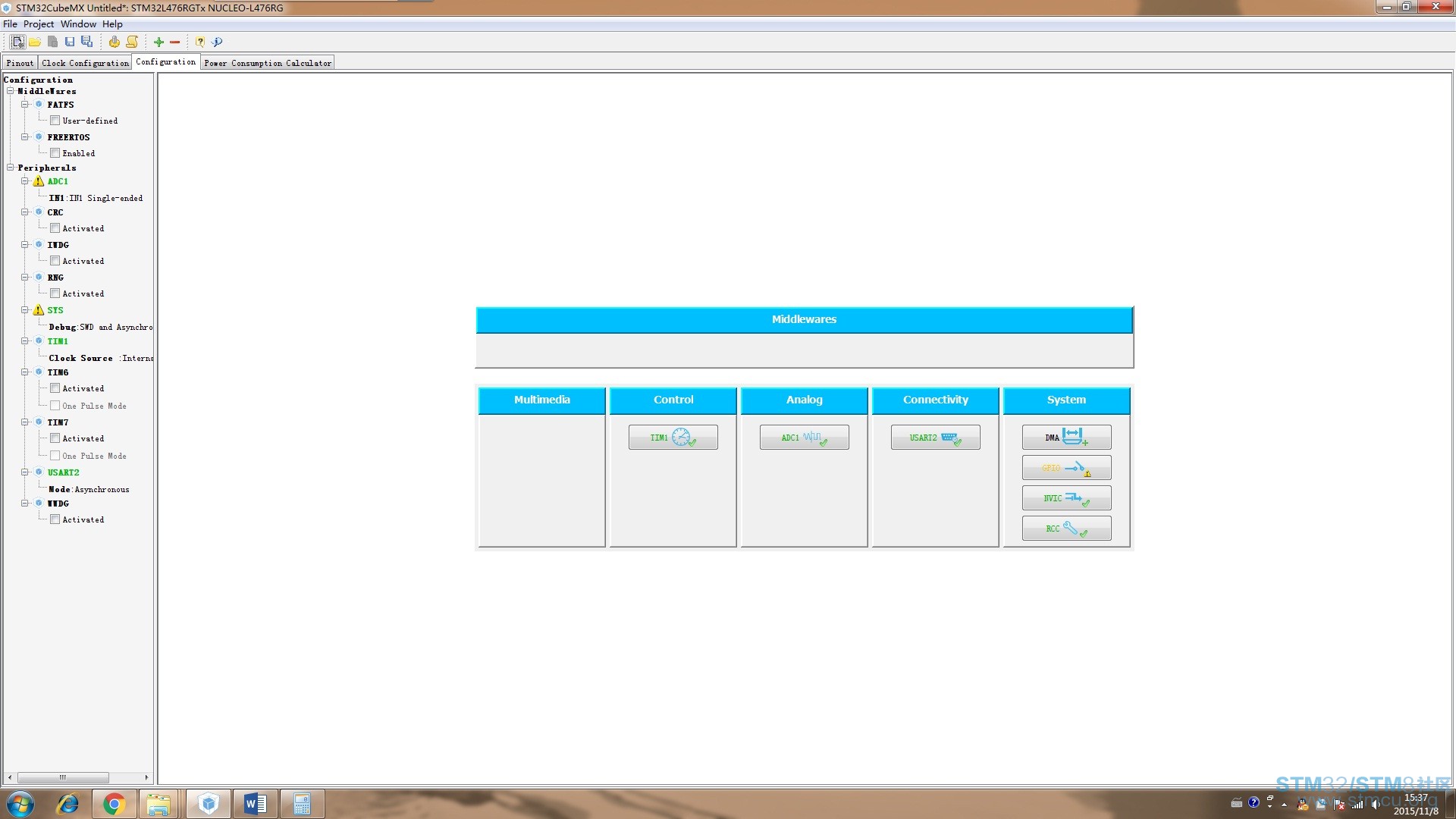Screen dimensions: 1456x819
Task: Switch to STM32CubeMX taskbar icon
Action: (209, 804)
